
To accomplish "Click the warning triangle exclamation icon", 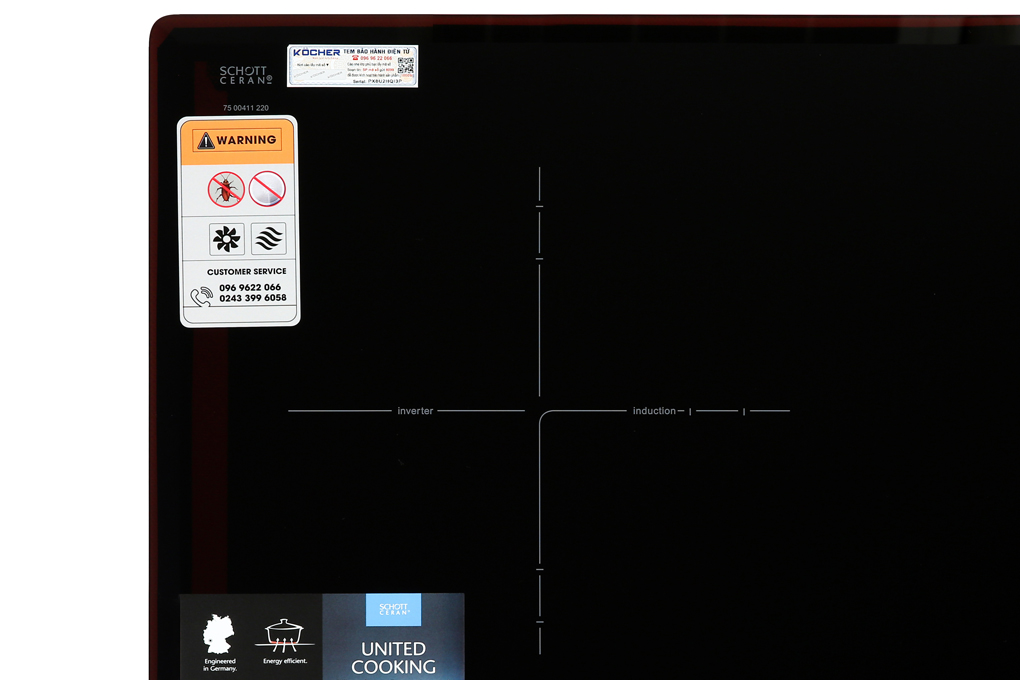I will 206,141.
